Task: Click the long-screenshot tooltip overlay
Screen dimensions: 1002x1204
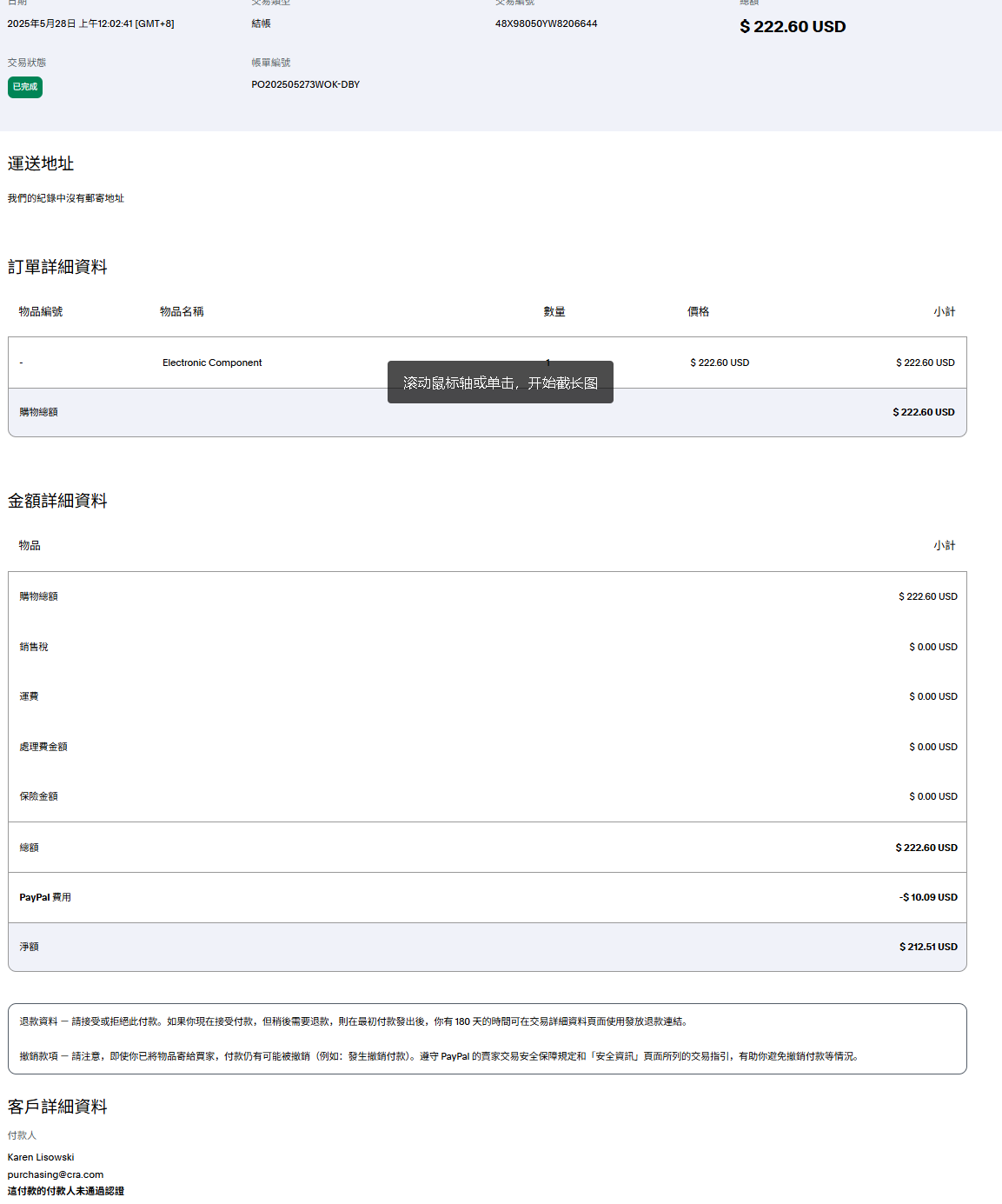Action: click(500, 382)
